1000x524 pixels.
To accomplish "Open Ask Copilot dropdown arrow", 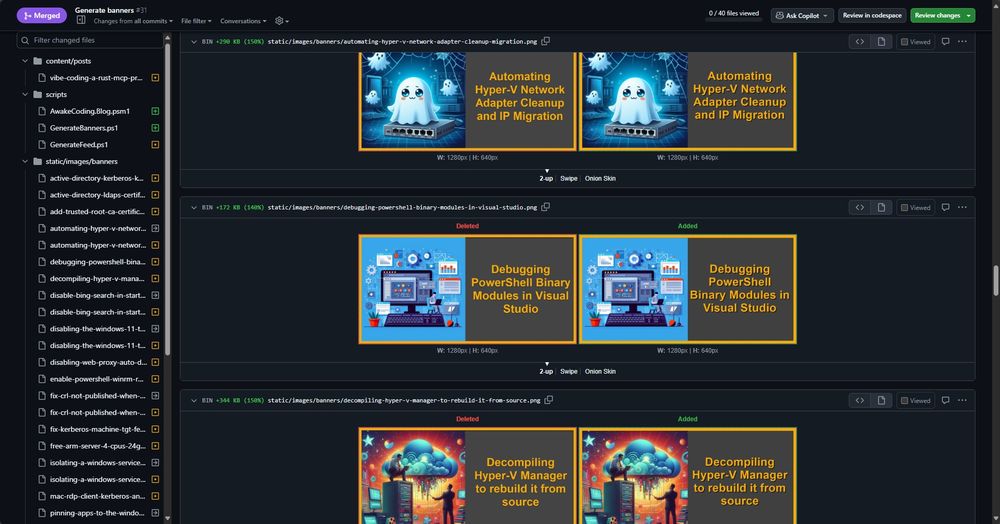I will pos(825,15).
